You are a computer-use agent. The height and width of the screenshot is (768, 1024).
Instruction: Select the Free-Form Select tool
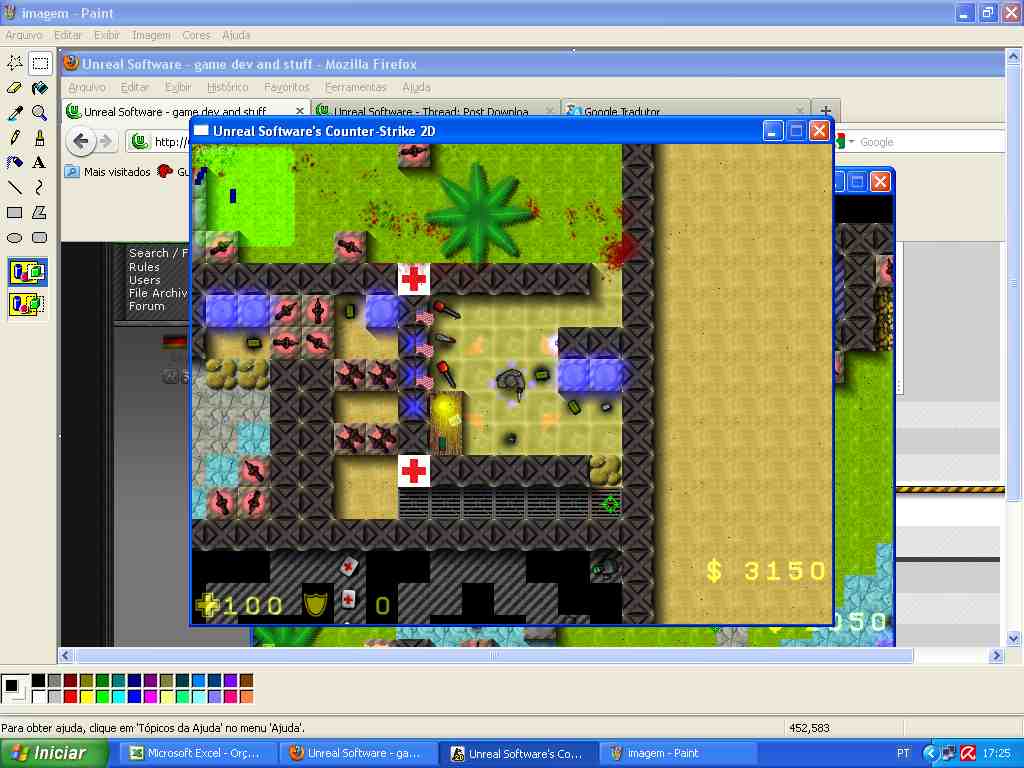pyautogui.click(x=15, y=63)
